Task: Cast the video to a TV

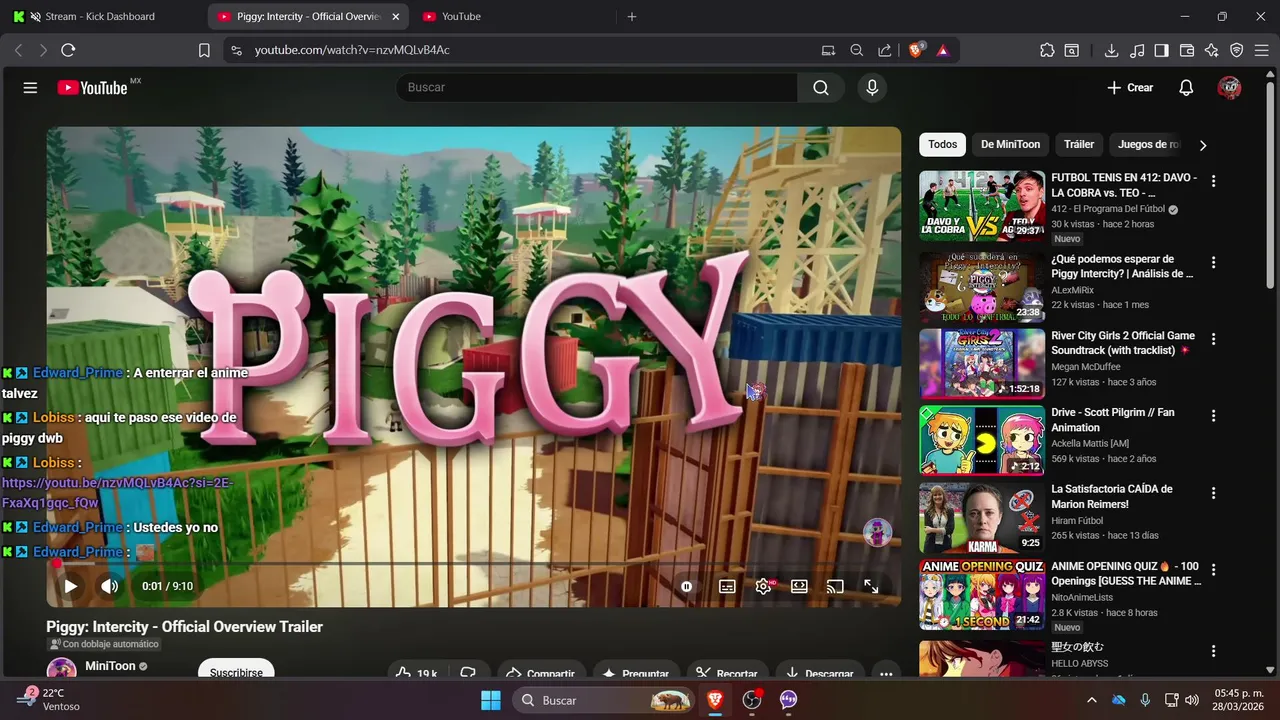Action: [x=835, y=587]
